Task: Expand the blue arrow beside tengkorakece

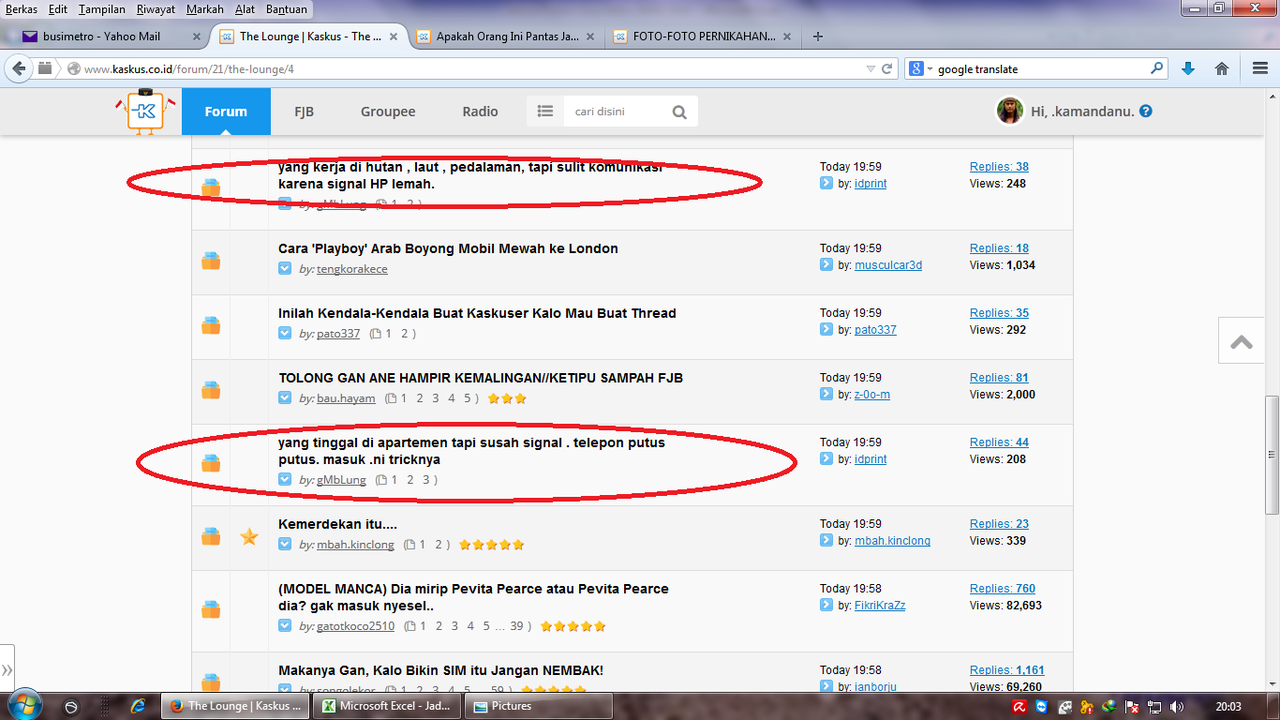Action: pos(285,269)
